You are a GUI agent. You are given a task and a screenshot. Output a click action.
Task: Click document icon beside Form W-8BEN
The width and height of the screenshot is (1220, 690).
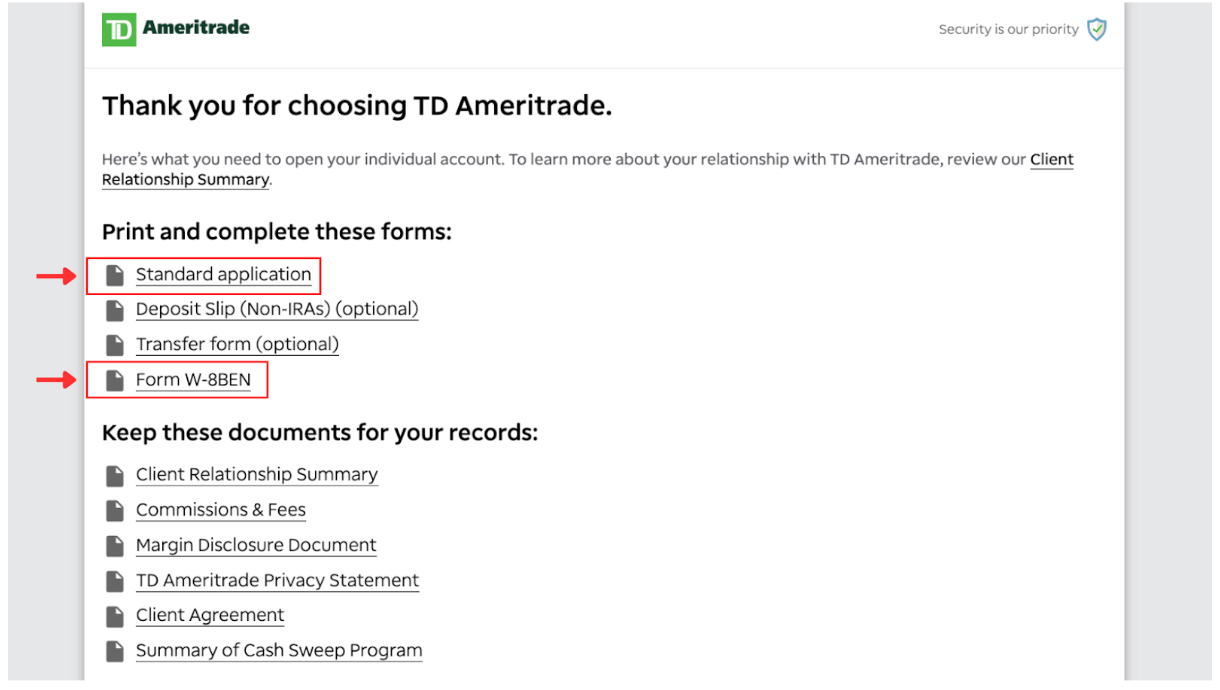[116, 381]
